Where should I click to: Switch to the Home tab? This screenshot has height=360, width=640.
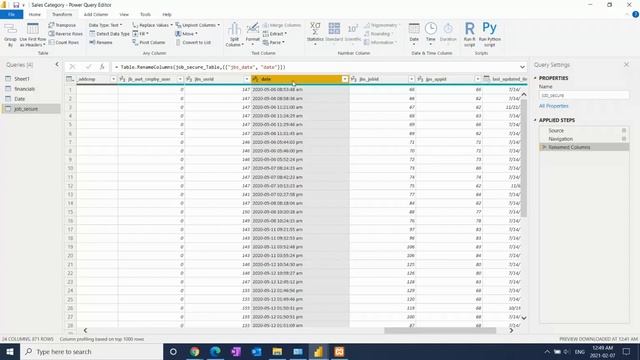[35, 14]
